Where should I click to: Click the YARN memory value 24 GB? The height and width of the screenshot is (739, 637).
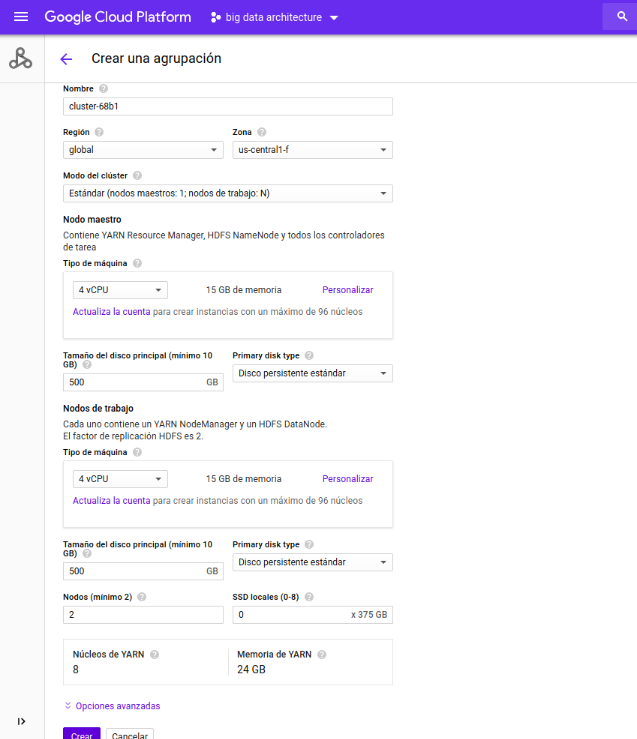pos(251,669)
